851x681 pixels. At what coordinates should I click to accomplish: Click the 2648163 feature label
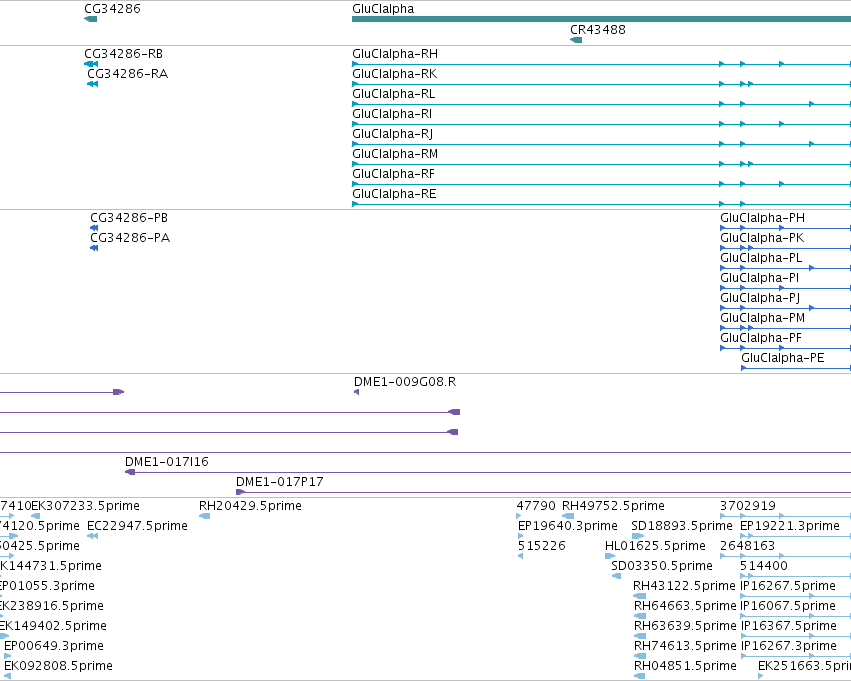747,546
